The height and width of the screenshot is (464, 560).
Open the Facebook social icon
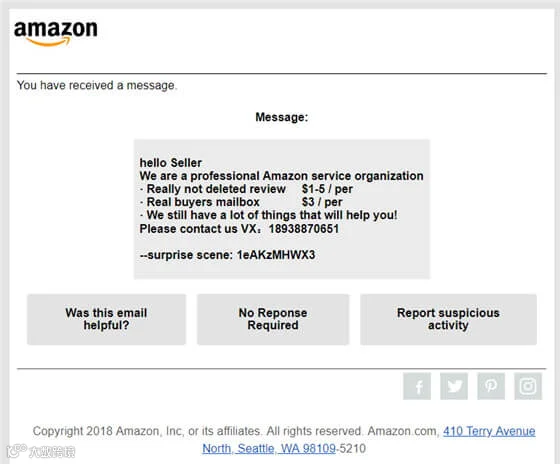coord(417,386)
